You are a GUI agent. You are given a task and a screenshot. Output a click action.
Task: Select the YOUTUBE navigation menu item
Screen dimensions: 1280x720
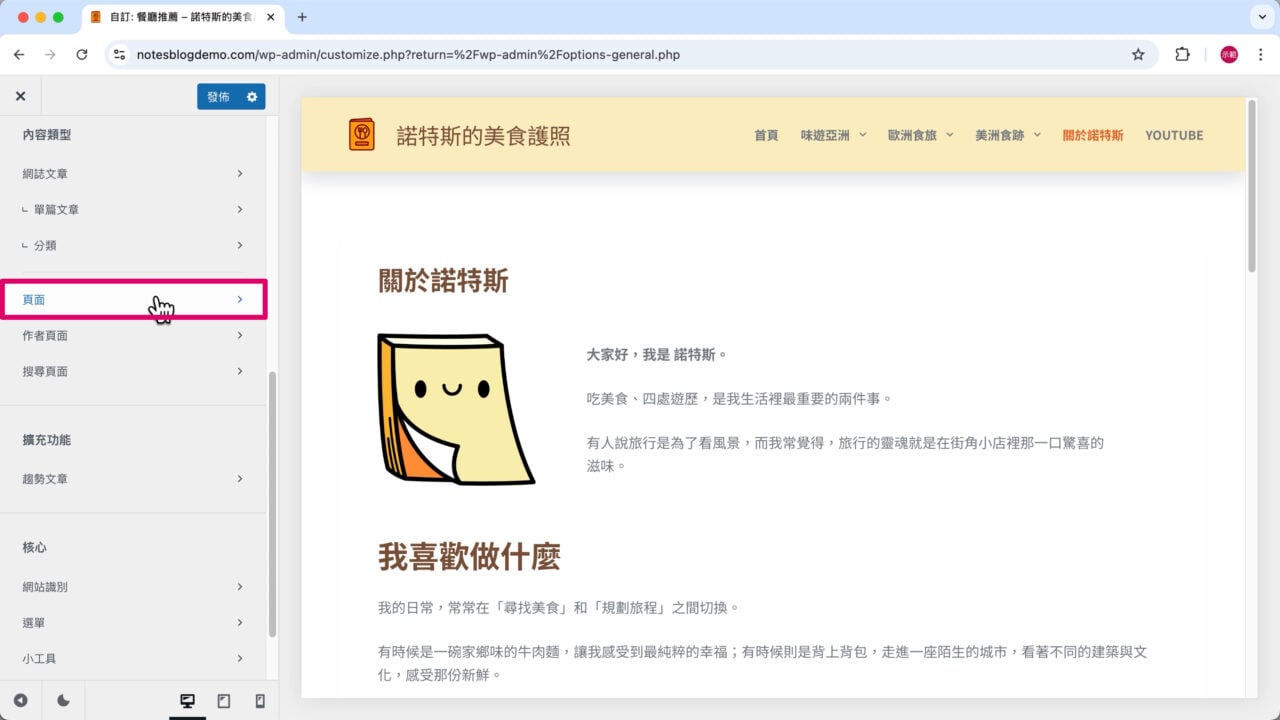click(x=1174, y=135)
